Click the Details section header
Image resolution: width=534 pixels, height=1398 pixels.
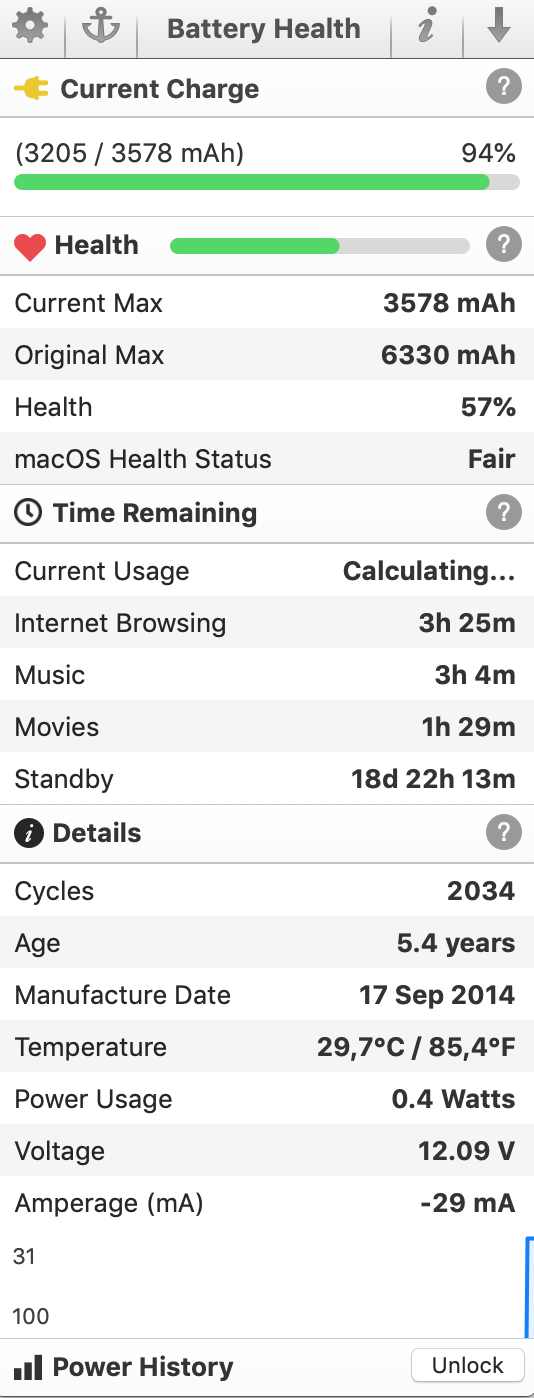tap(267, 833)
